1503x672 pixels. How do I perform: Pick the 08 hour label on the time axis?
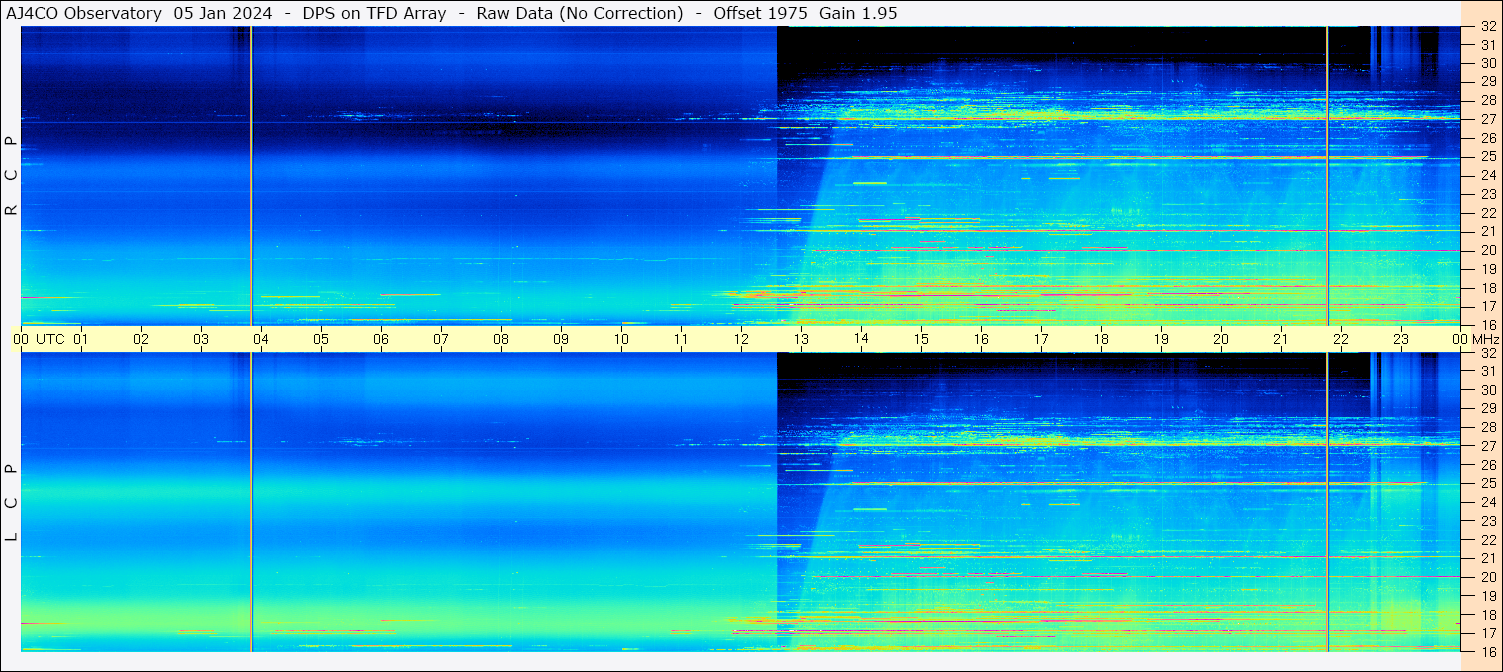(x=501, y=339)
